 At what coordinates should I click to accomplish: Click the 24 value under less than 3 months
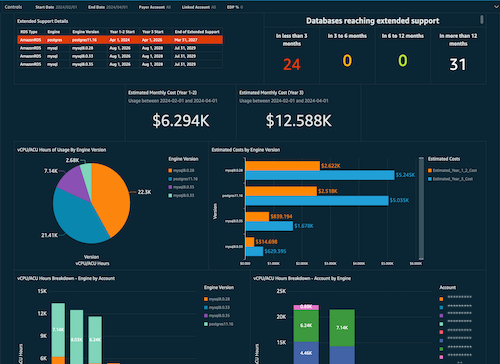[x=292, y=64]
